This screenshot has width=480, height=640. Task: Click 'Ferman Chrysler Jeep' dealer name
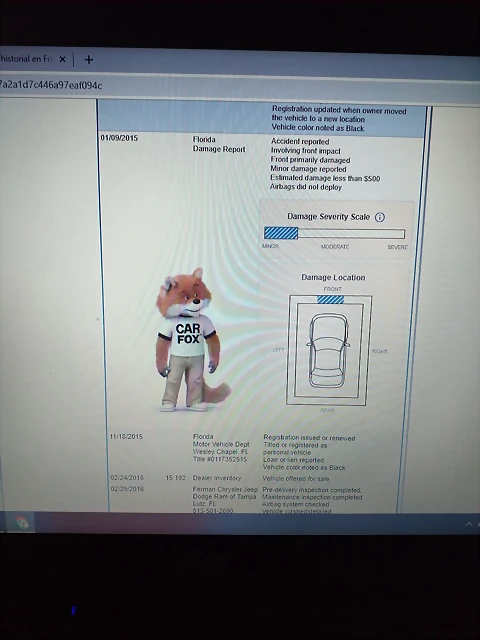[x=225, y=489]
